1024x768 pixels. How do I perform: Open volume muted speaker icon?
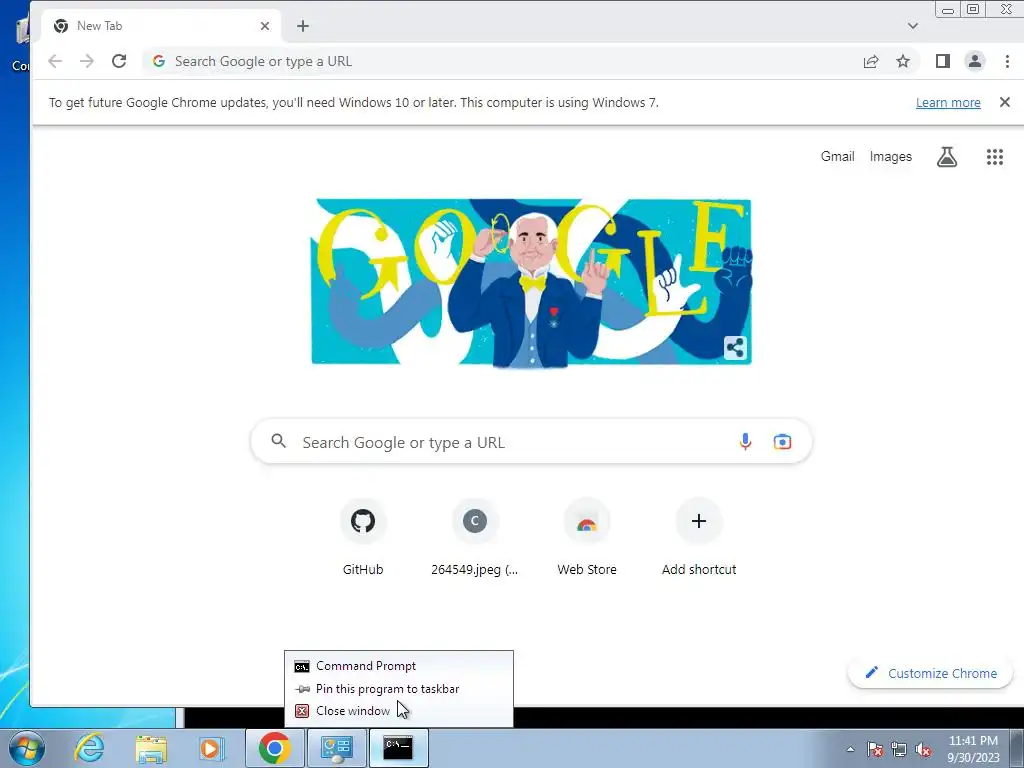point(923,750)
